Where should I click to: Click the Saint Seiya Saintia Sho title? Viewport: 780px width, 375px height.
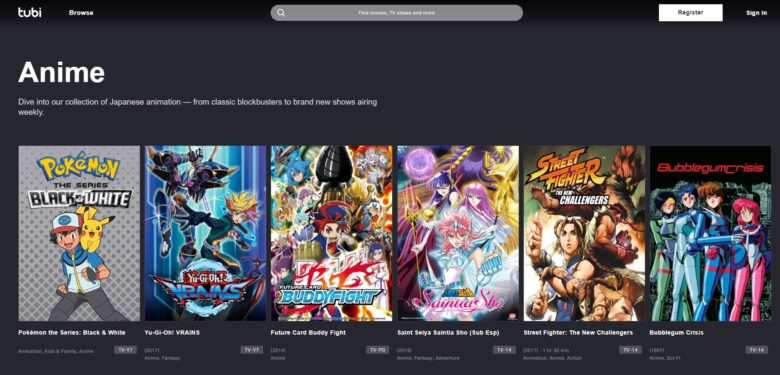(448, 332)
